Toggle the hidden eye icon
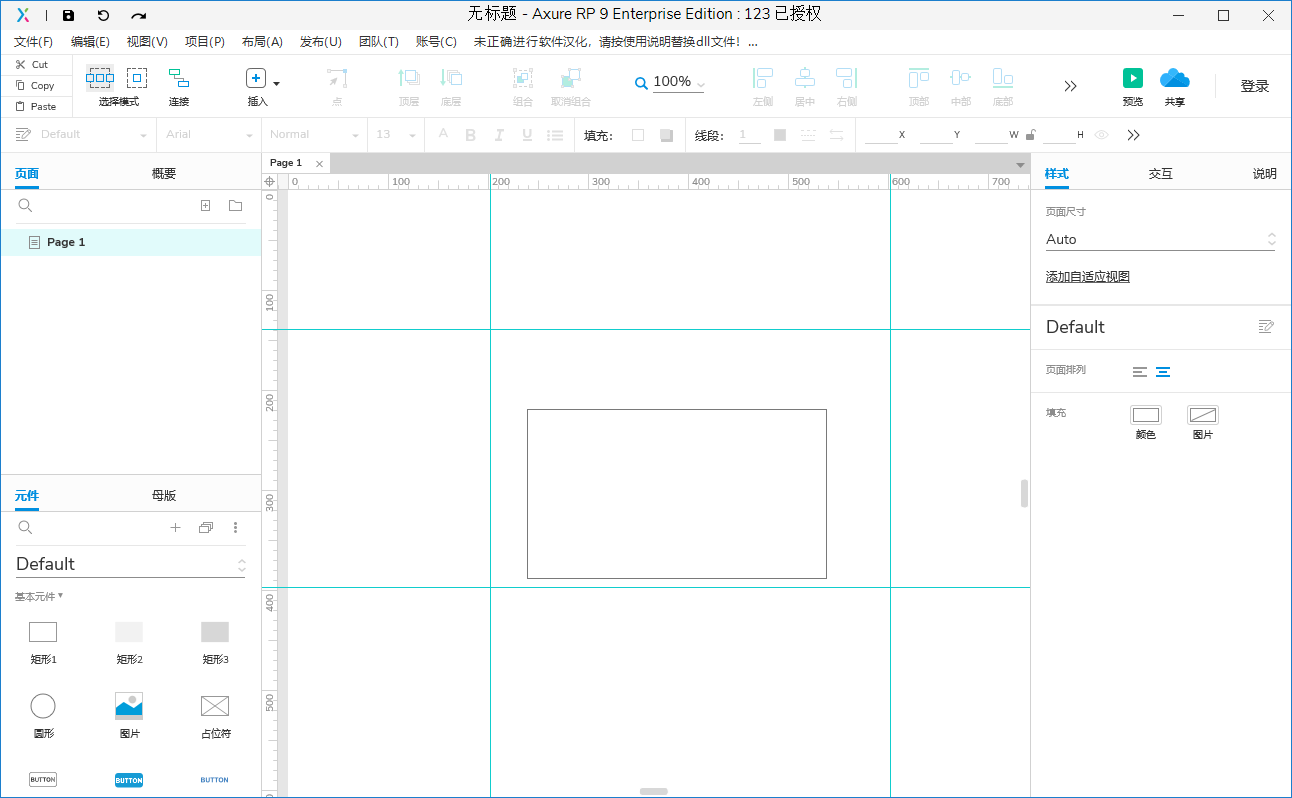The height and width of the screenshot is (798, 1292). (1102, 135)
